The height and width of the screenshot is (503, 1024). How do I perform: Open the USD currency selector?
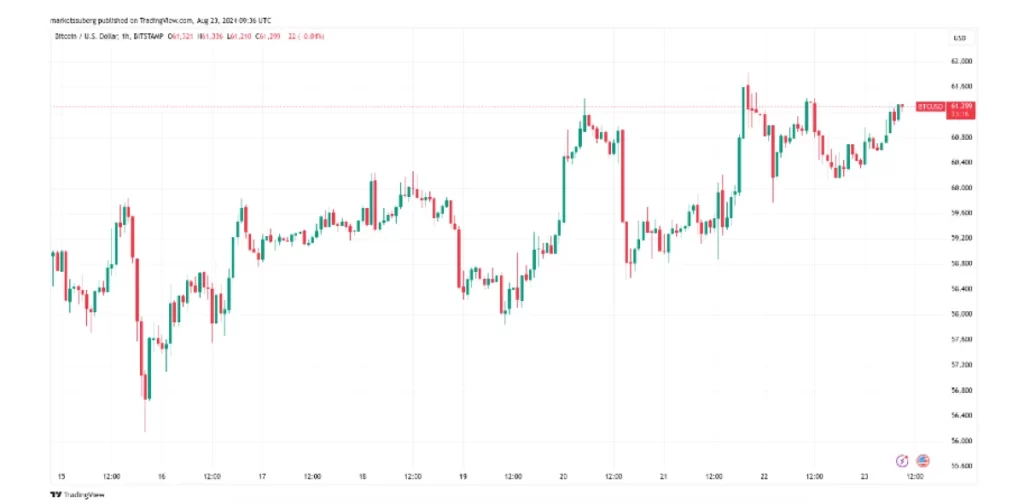coord(960,38)
